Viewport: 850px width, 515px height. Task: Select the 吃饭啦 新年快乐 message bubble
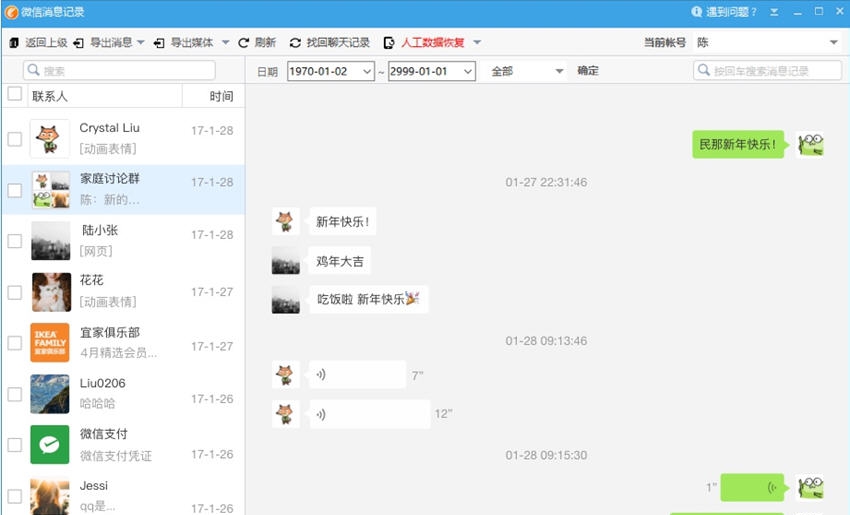pyautogui.click(x=369, y=299)
